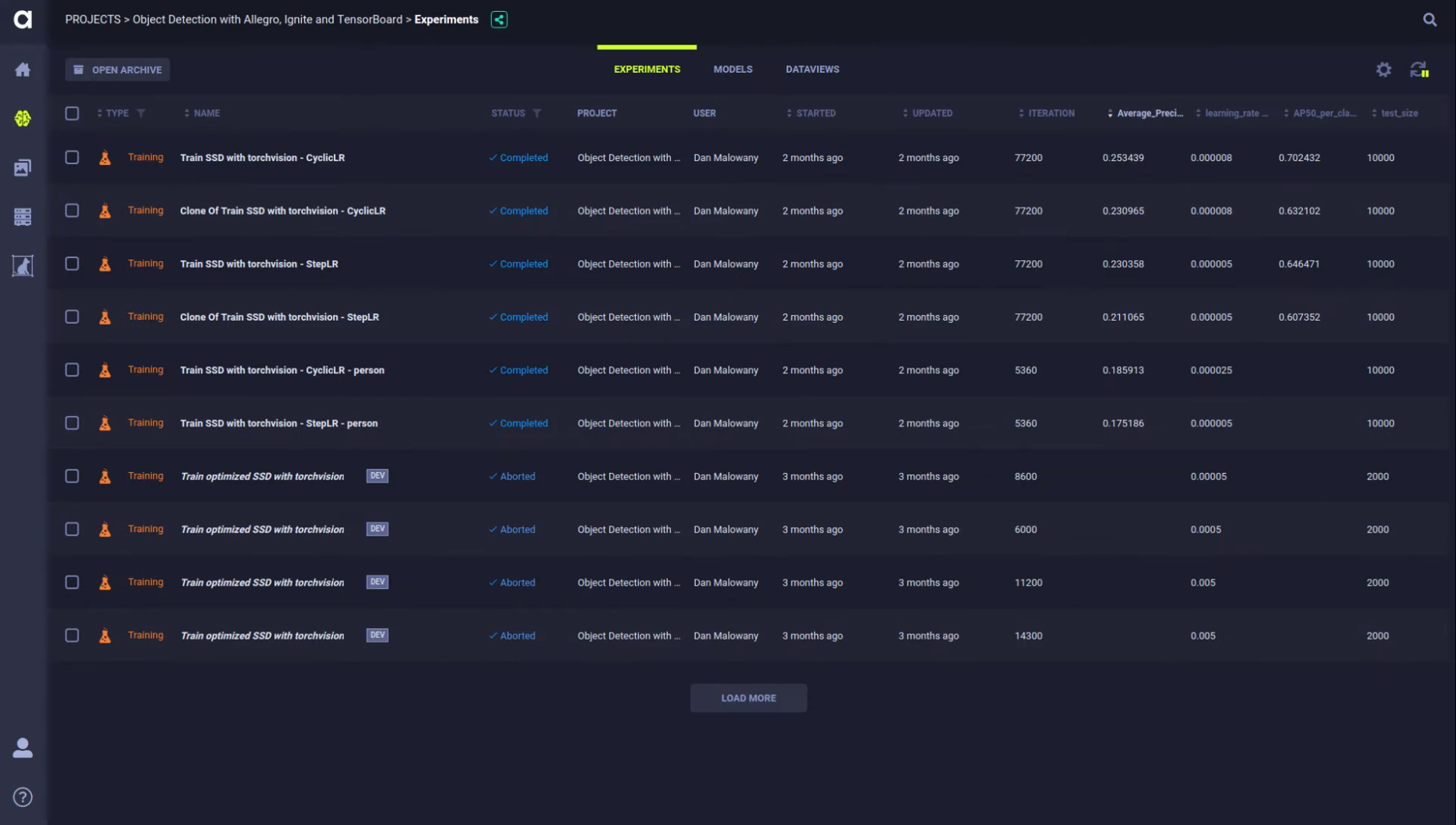Click flask icon of Train SSD StepLR row
Screen dimensions: 1456x825
coord(105,264)
